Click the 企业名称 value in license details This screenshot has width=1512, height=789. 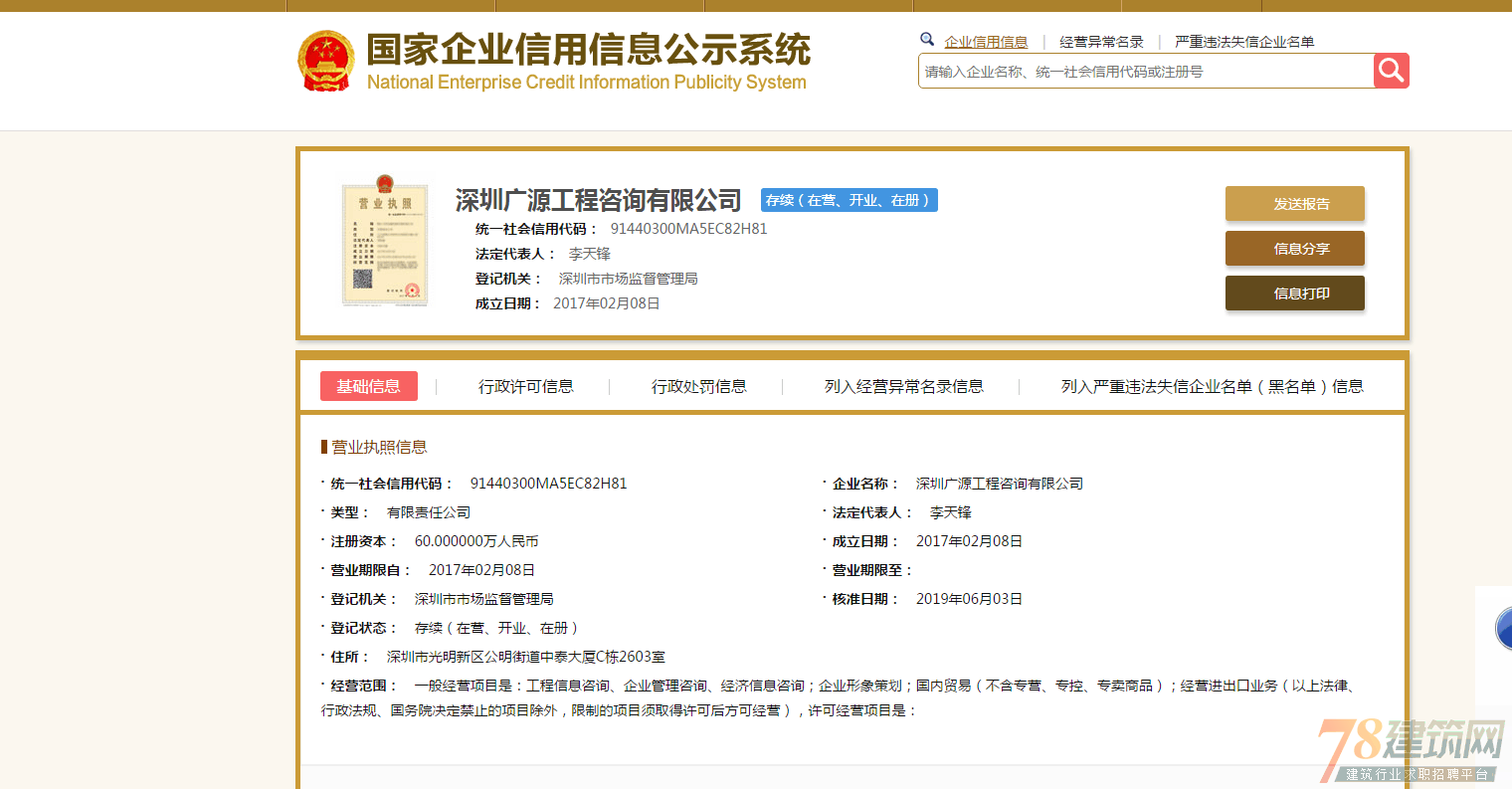click(1000, 484)
